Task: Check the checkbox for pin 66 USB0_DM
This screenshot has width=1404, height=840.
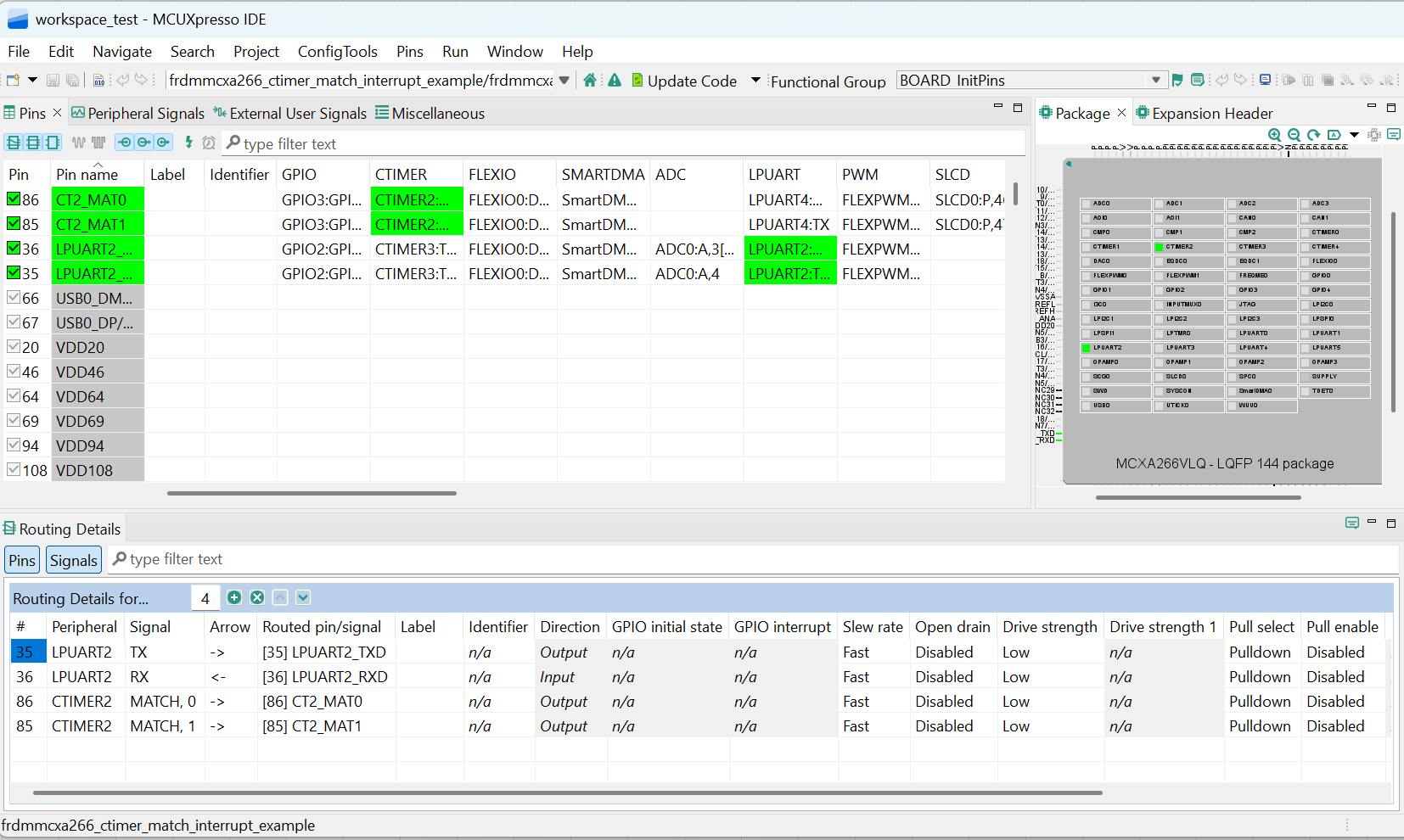Action: [x=14, y=298]
